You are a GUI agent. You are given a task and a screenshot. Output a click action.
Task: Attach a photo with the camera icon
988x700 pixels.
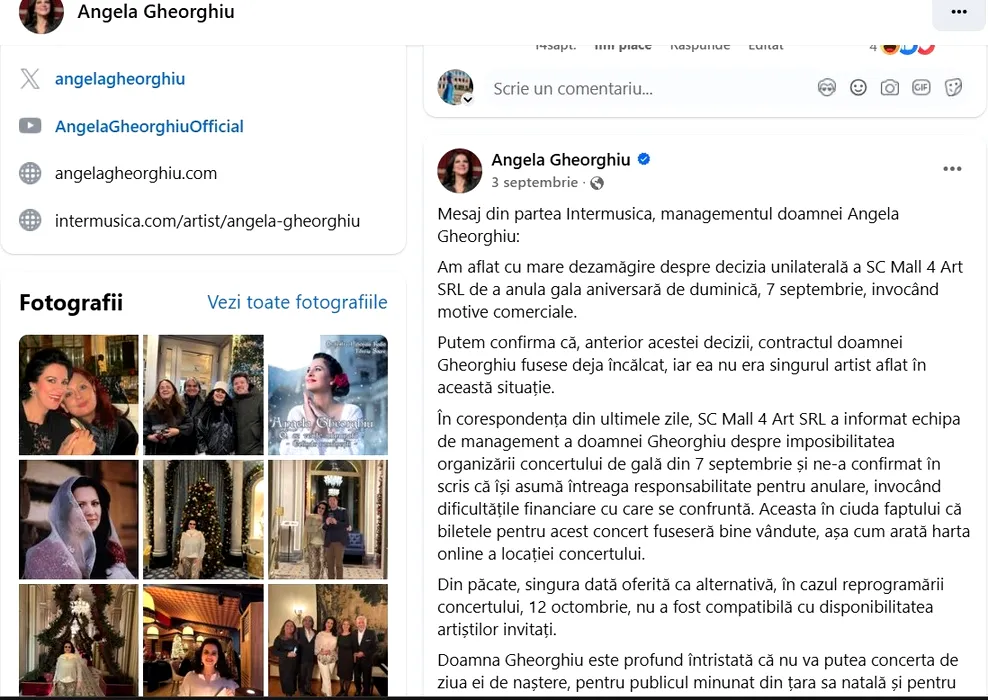[890, 88]
